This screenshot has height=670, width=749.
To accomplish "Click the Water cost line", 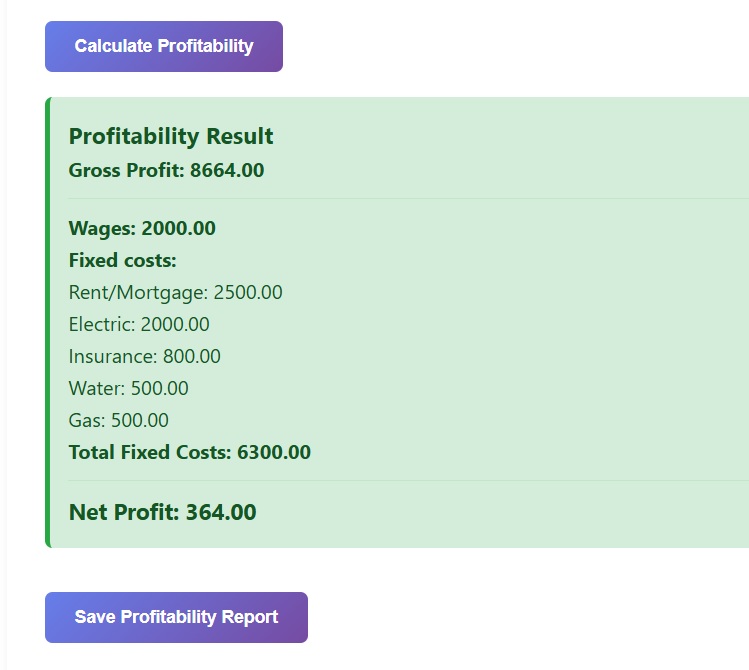I will (x=128, y=389).
